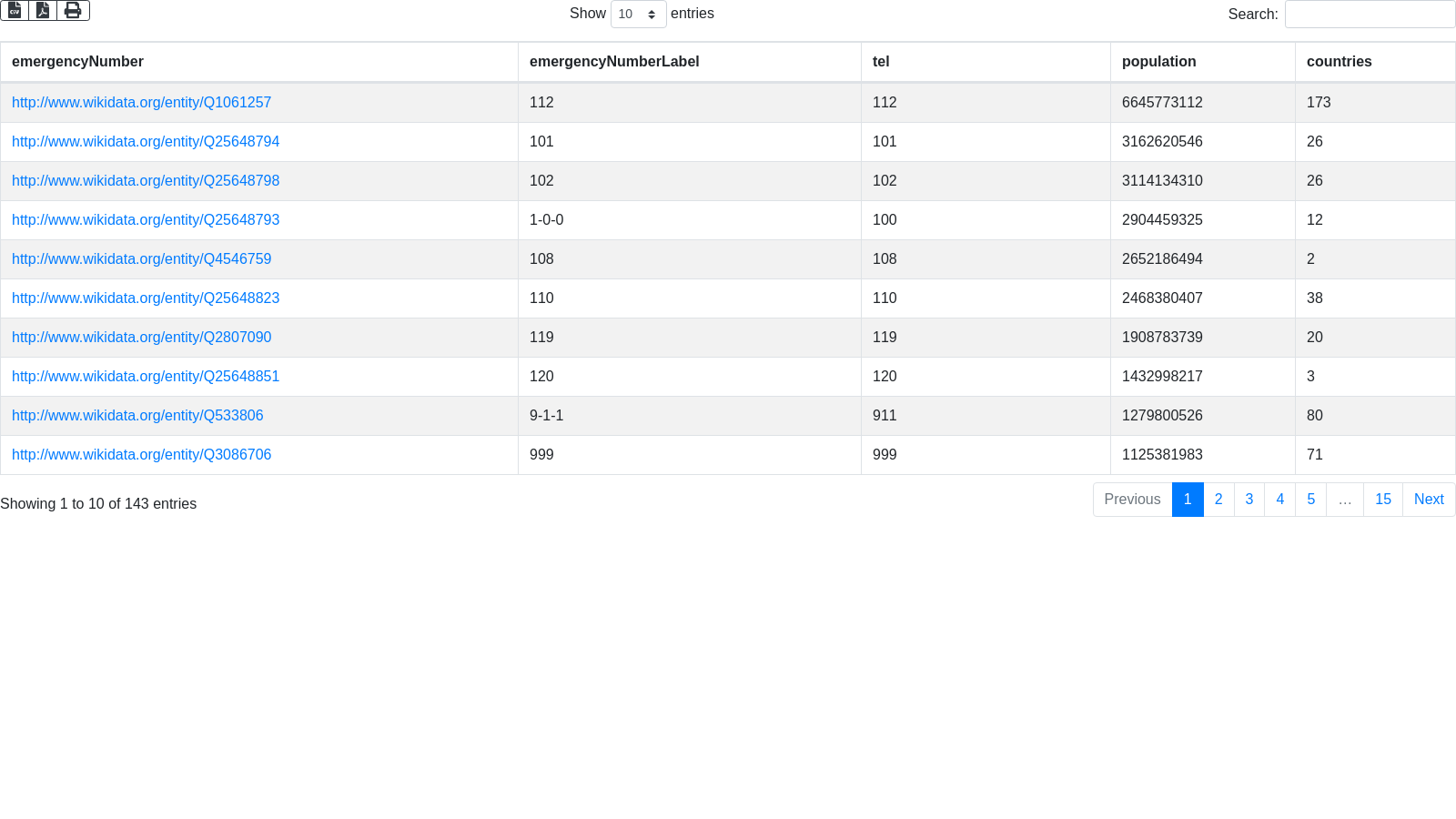The width and height of the screenshot is (1456, 819).
Task: Click Next pagination button
Action: click(x=1428, y=500)
